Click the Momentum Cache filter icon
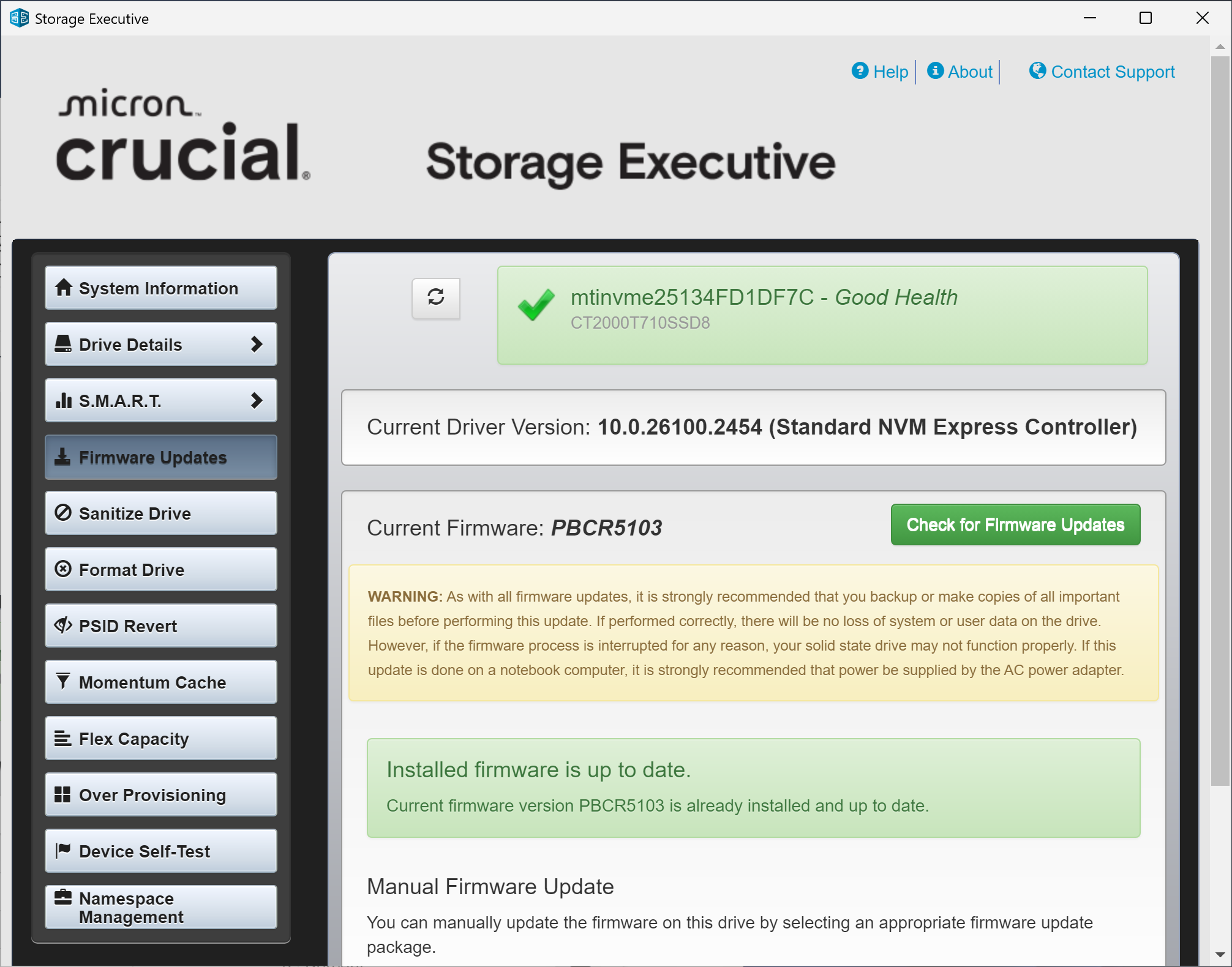 click(x=63, y=682)
